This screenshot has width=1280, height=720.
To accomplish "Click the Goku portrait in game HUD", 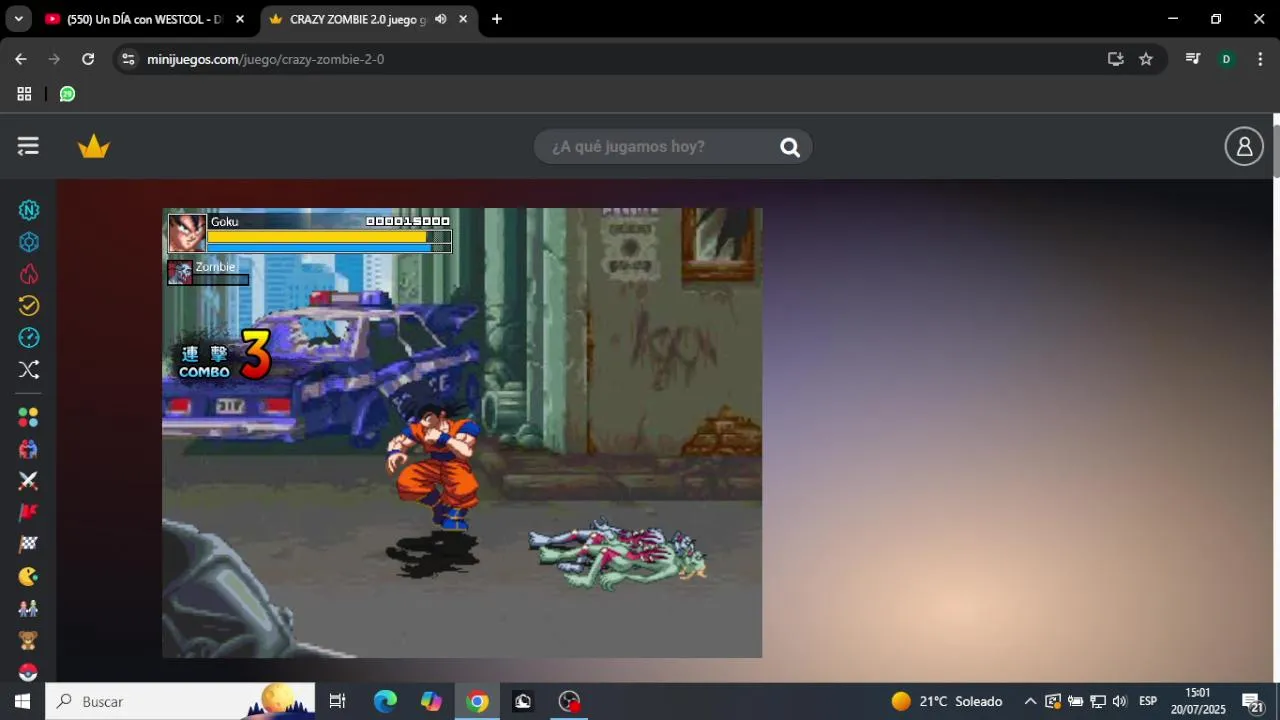I will click(187, 233).
